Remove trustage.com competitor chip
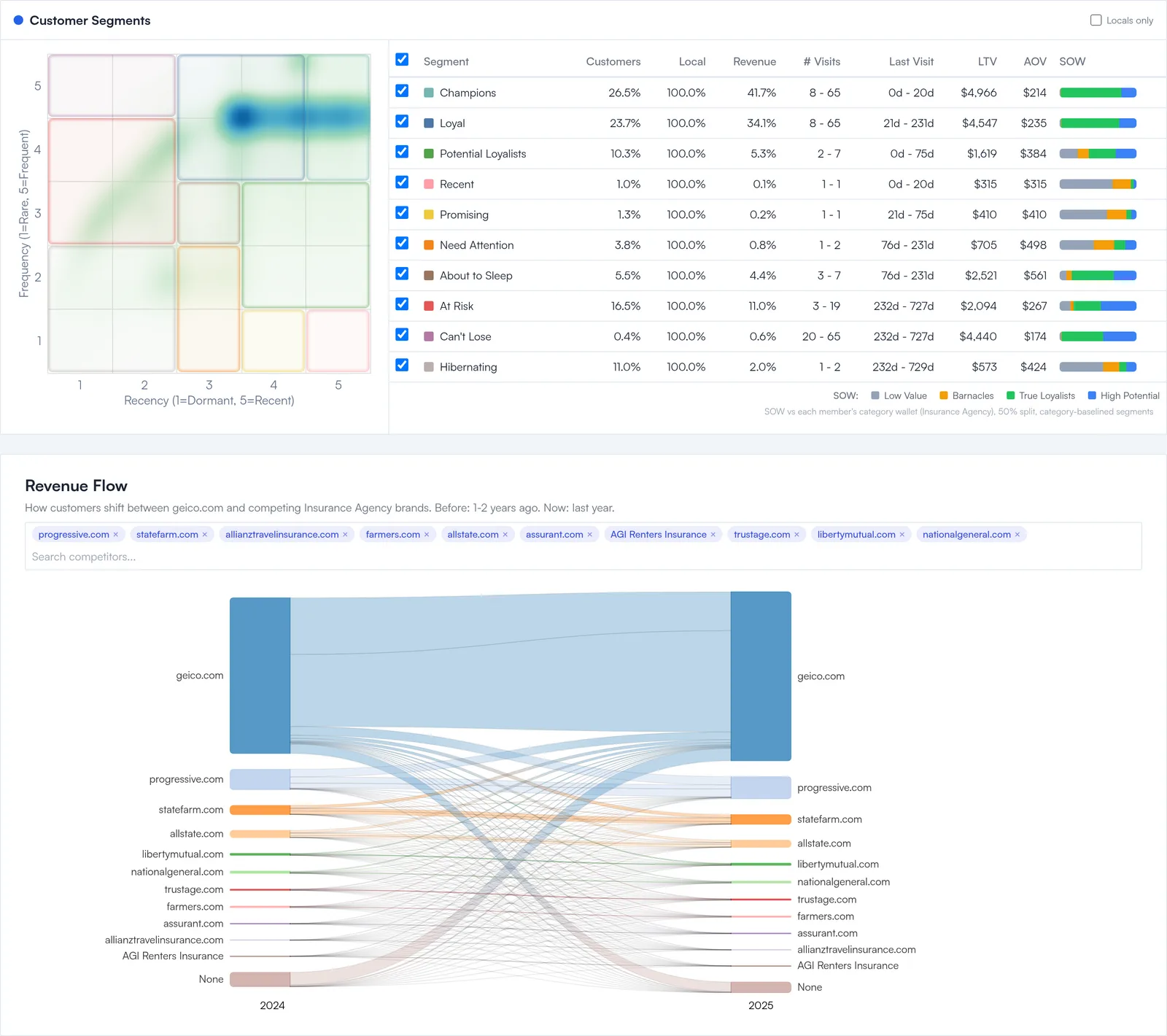1167x1036 pixels. [796, 535]
